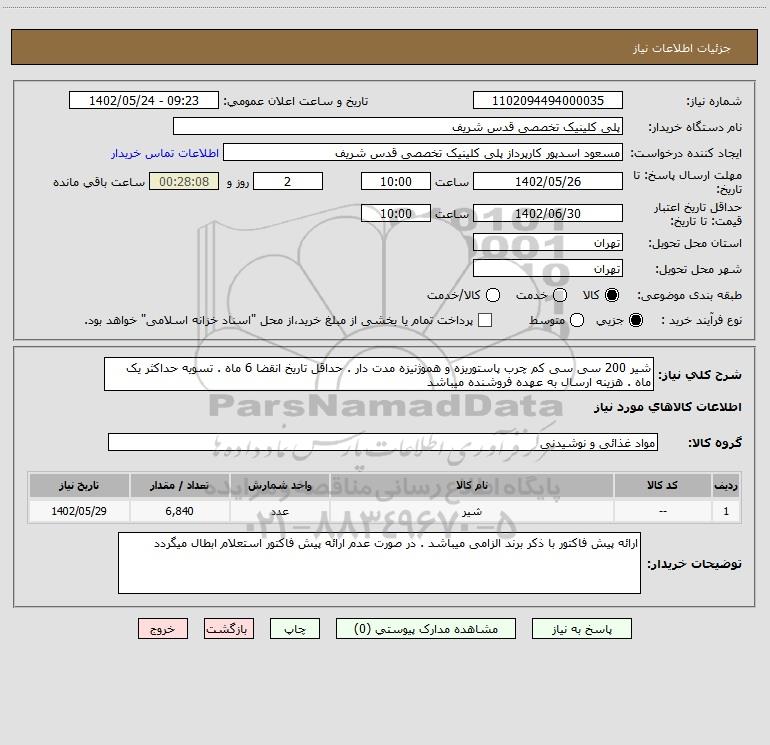Click the unit cell عدد
Screen dimensions: 770x745
(279, 511)
